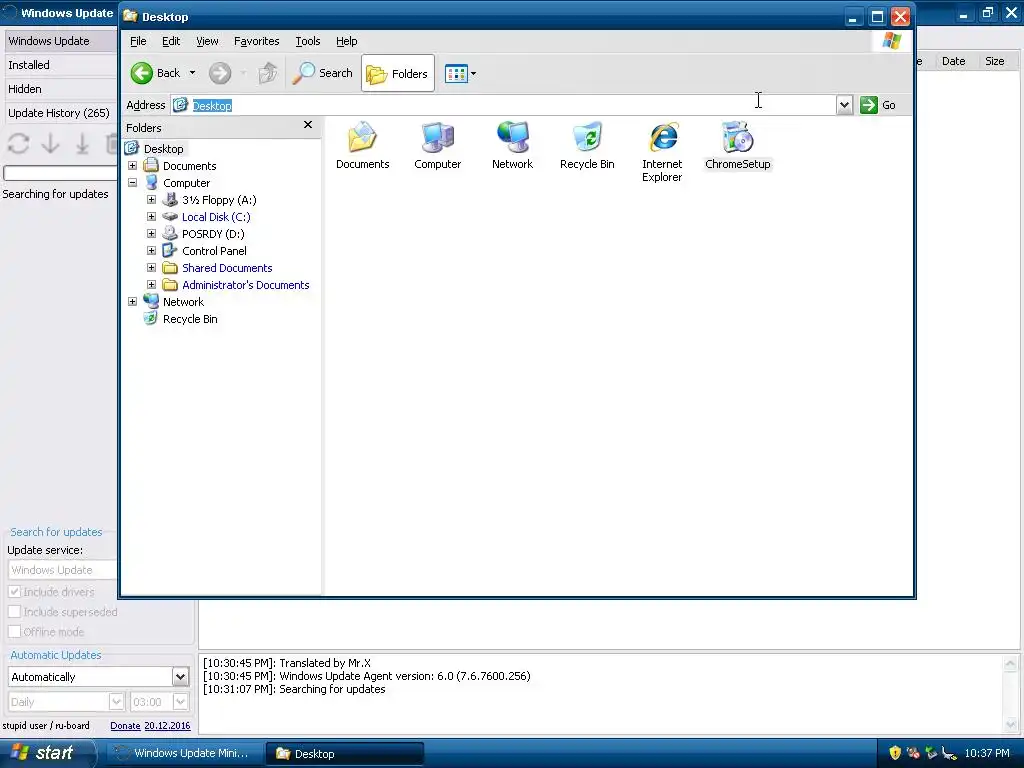Open the Help menu
1024x768 pixels.
click(x=347, y=41)
